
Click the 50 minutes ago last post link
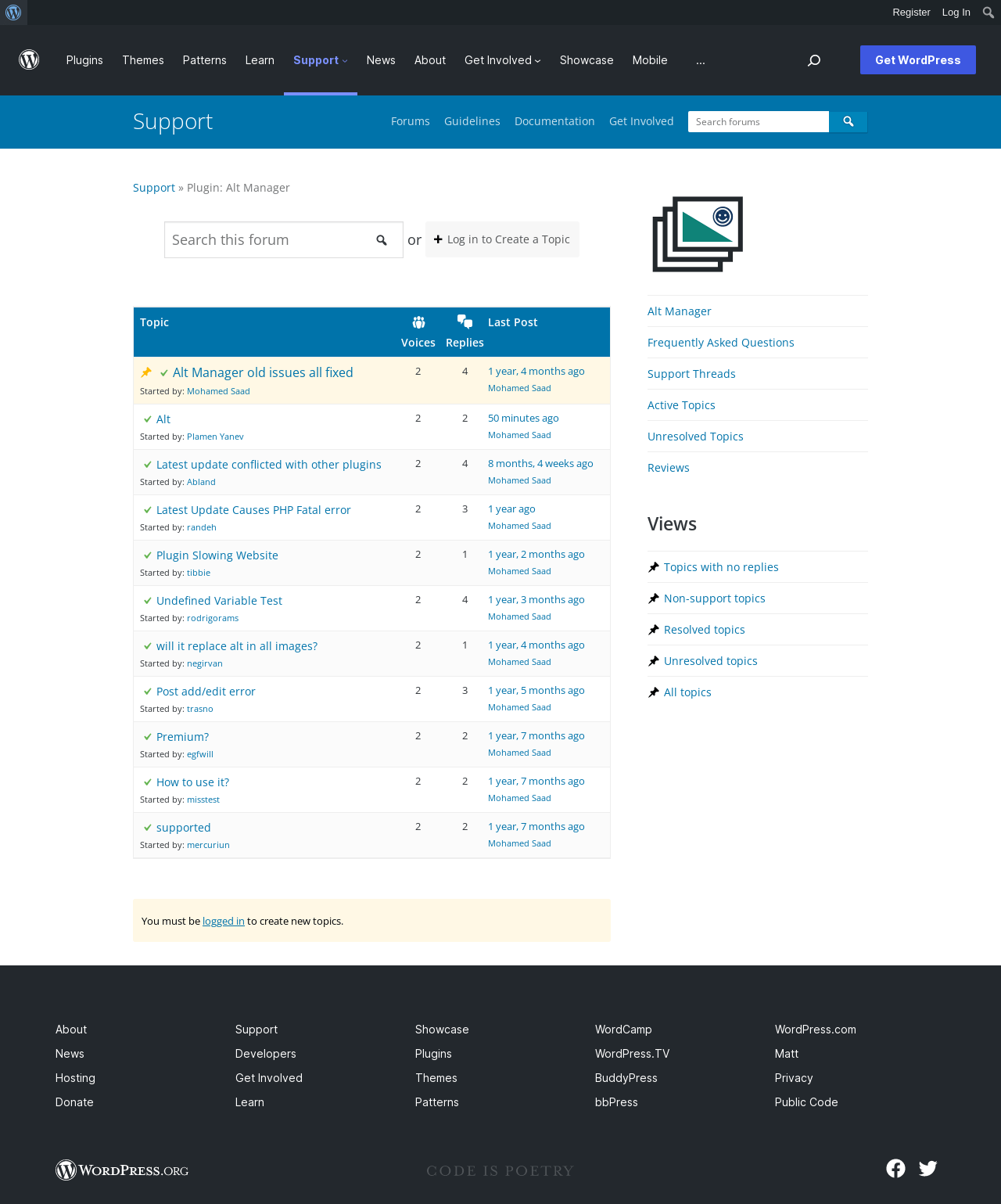point(523,419)
